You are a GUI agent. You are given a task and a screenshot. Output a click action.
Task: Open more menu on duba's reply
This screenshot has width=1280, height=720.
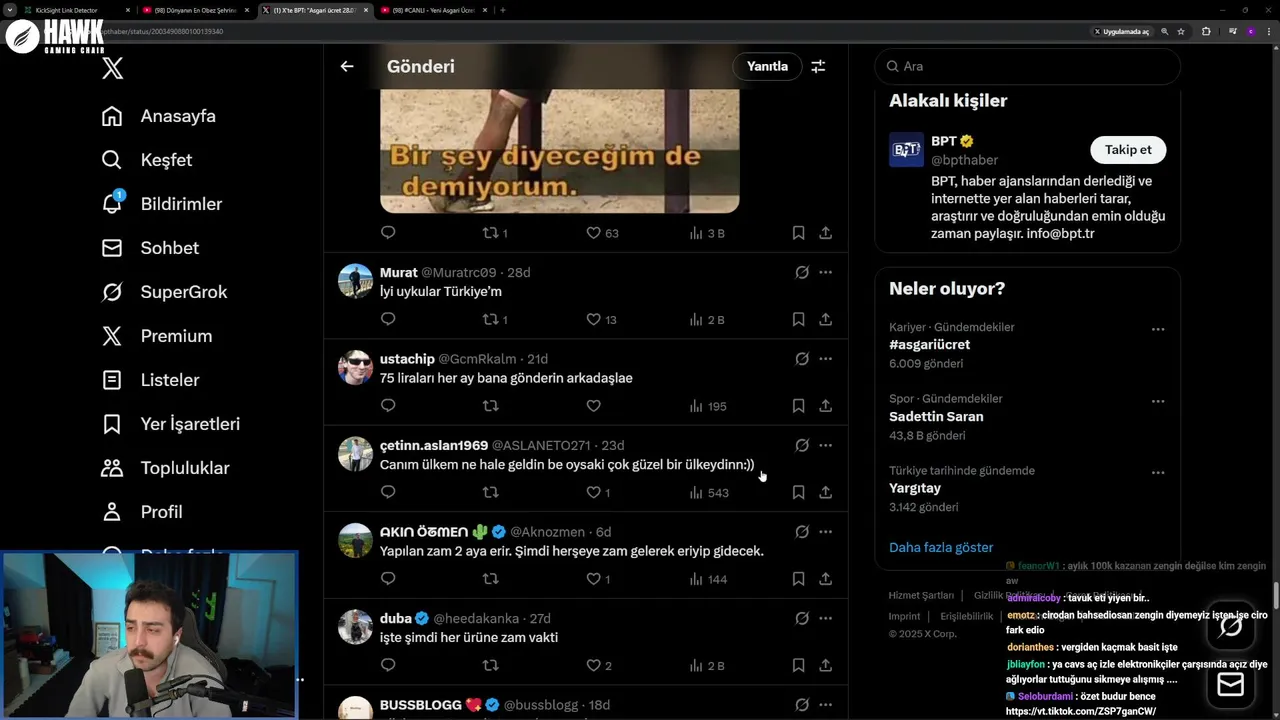click(x=825, y=618)
